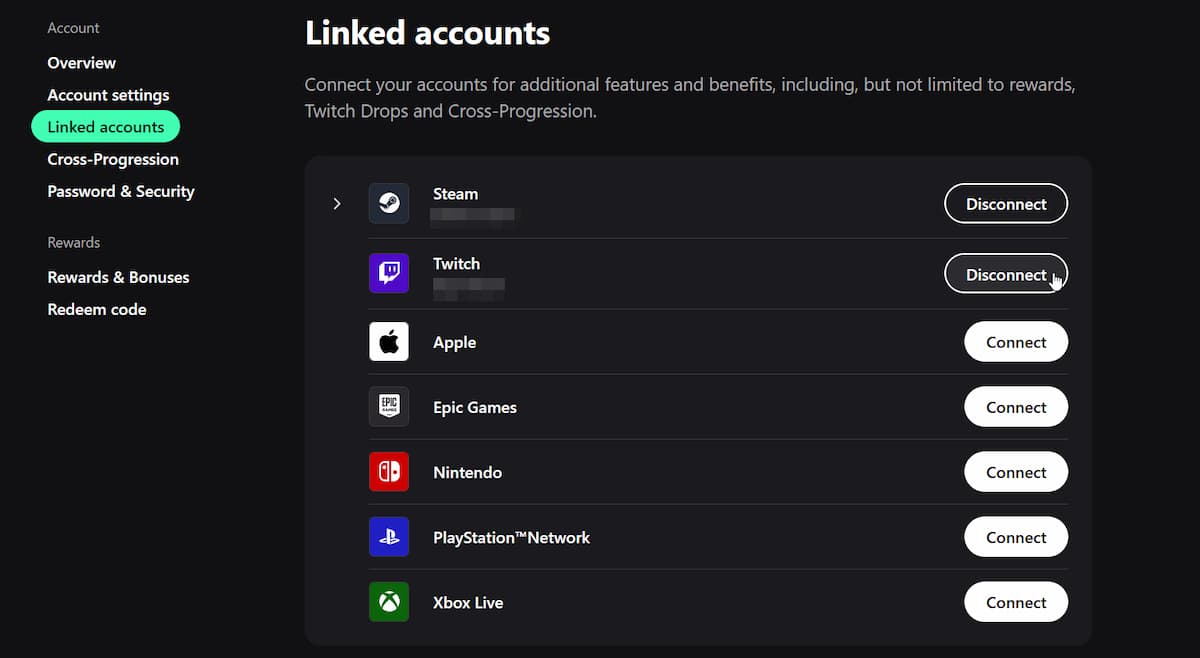Connect an Epic Games account
This screenshot has height=658, width=1200.
tap(1016, 407)
